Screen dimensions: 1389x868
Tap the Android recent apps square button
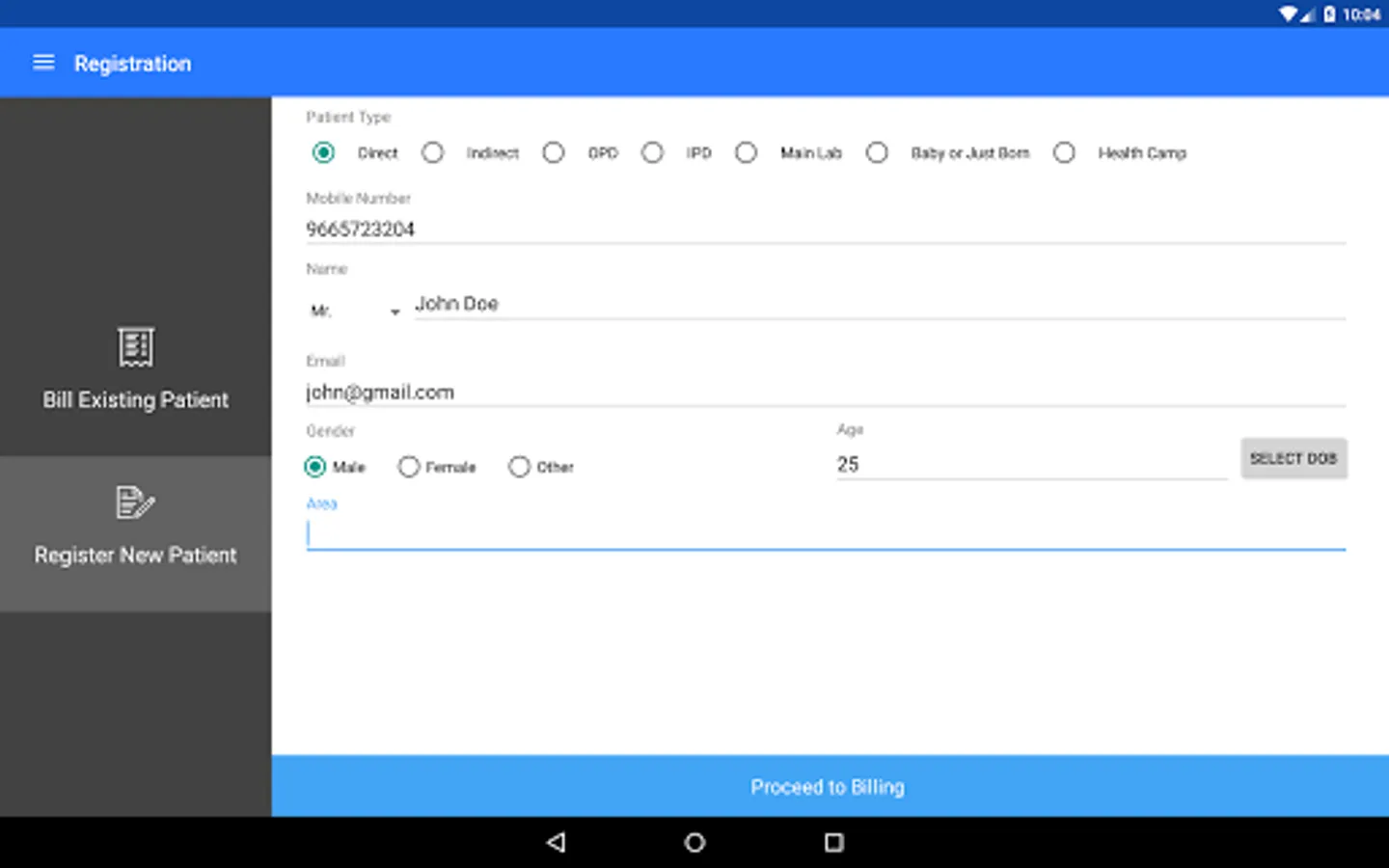point(834,842)
